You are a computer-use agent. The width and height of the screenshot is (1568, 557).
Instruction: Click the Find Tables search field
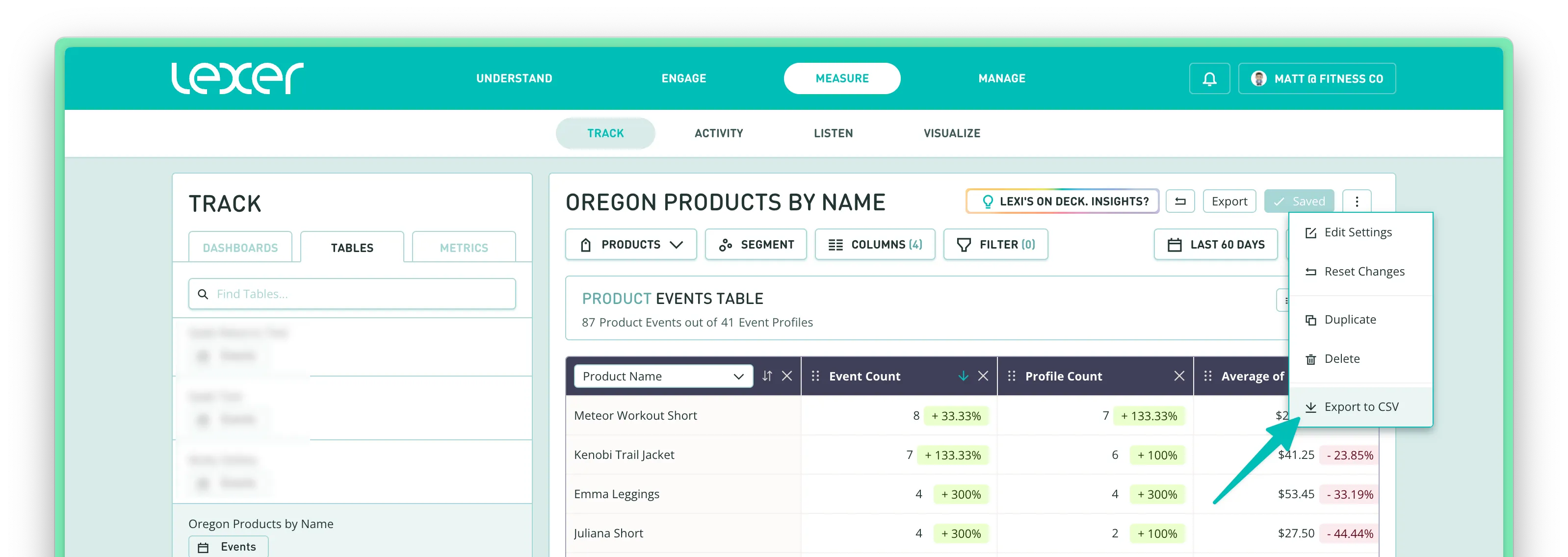(352, 294)
